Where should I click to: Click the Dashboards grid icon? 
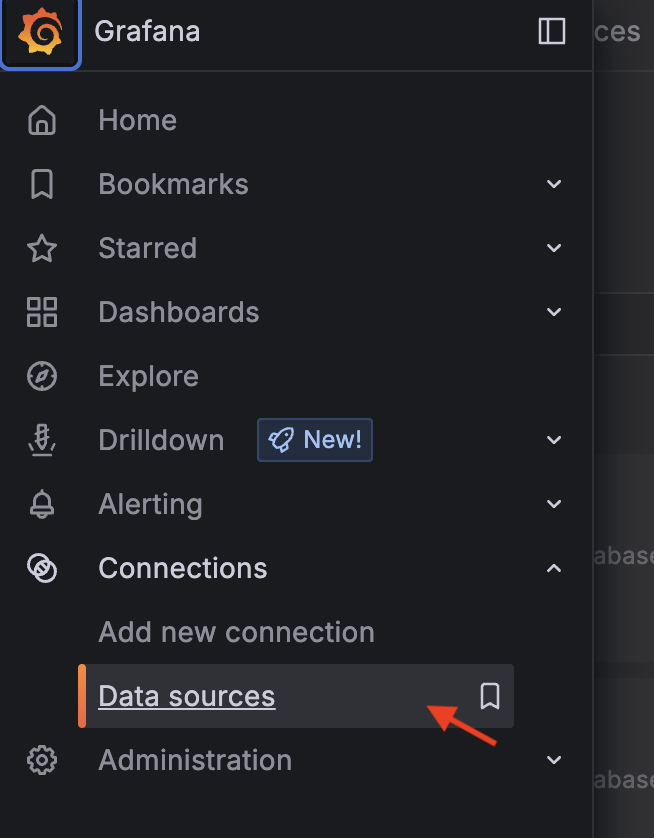tap(42, 312)
